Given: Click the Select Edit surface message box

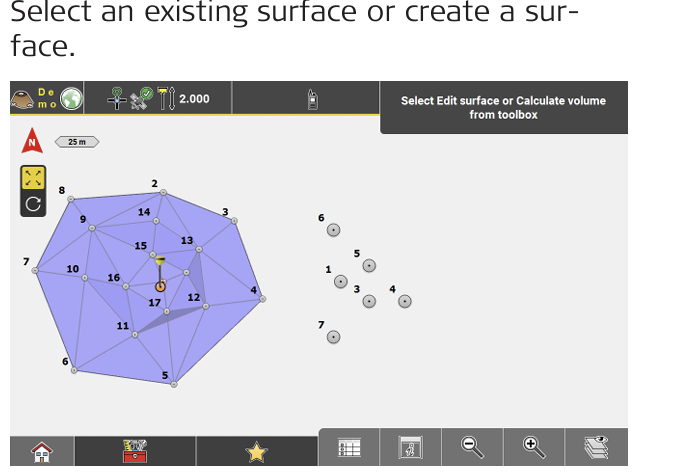Looking at the screenshot, I should point(503,108).
